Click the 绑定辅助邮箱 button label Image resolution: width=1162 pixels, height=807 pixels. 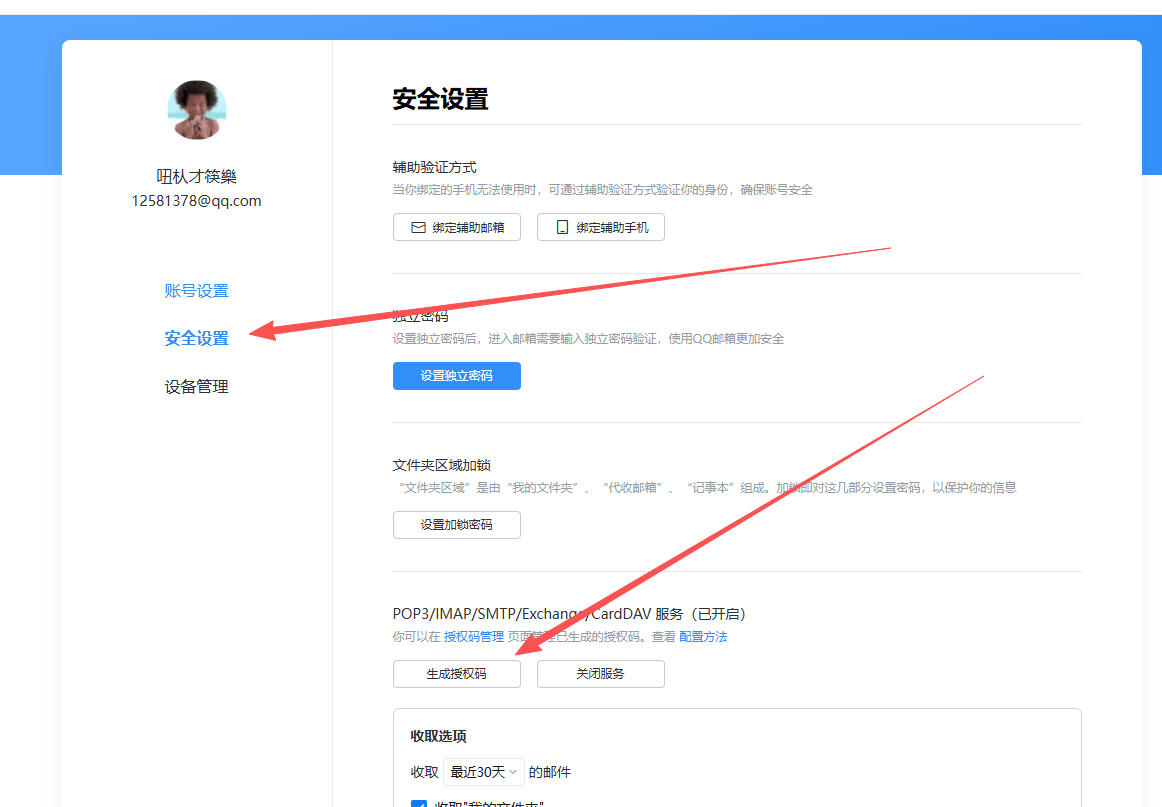(468, 228)
